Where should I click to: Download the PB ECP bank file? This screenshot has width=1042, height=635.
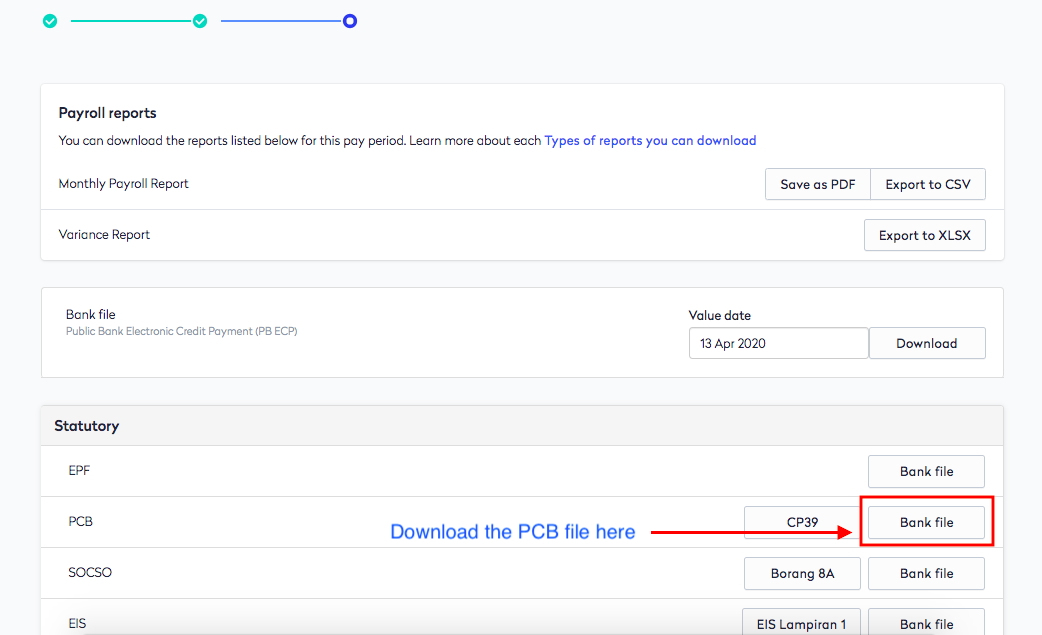tap(927, 343)
